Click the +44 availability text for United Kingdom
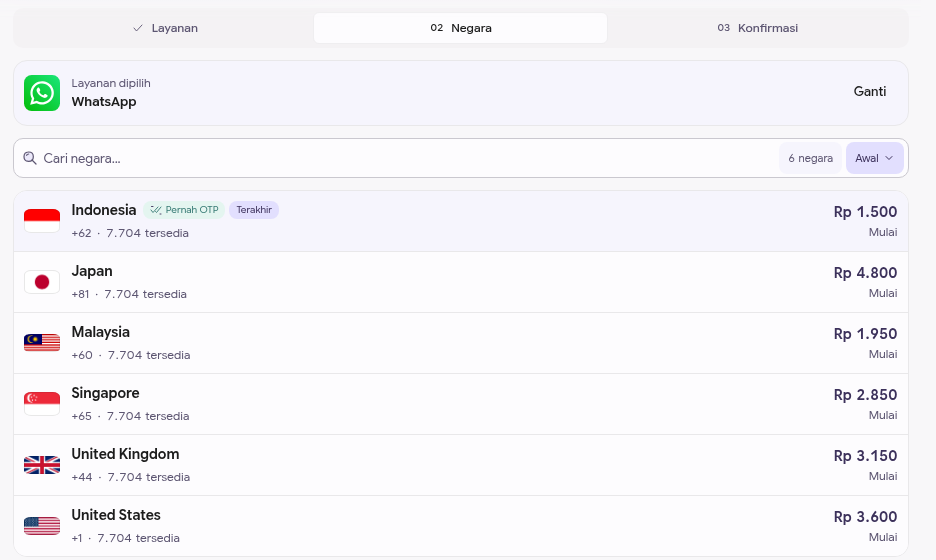 tap(131, 477)
